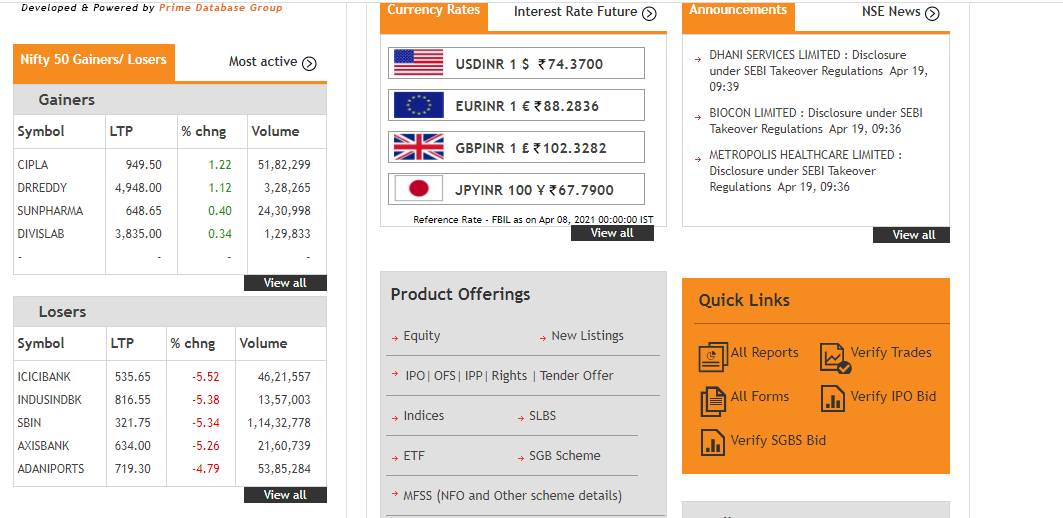Screen dimensions: 1063x518
Task: Click the Verify Trades chart icon
Action: point(835,357)
